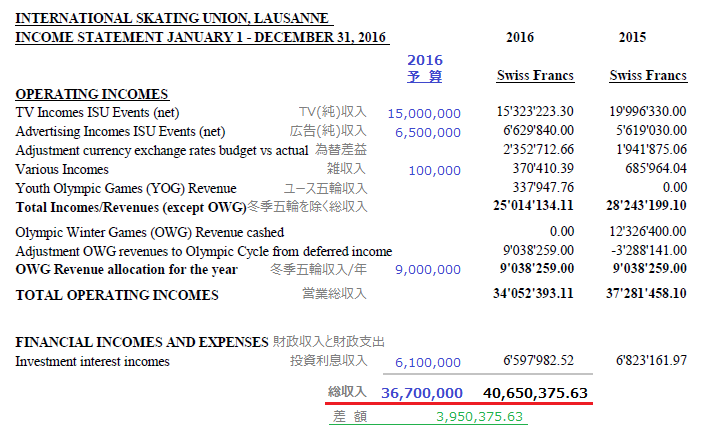708x436 pixels.
Task: Select the budget value 9,000,000
Action: pos(428,270)
